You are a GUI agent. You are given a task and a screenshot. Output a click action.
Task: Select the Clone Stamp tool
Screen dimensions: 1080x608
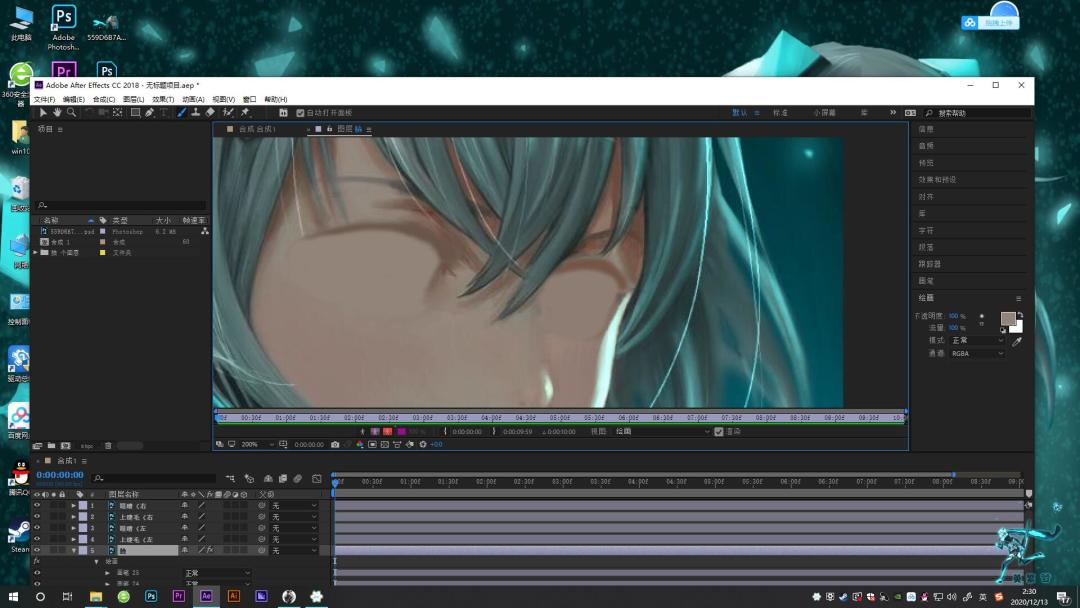click(x=196, y=112)
